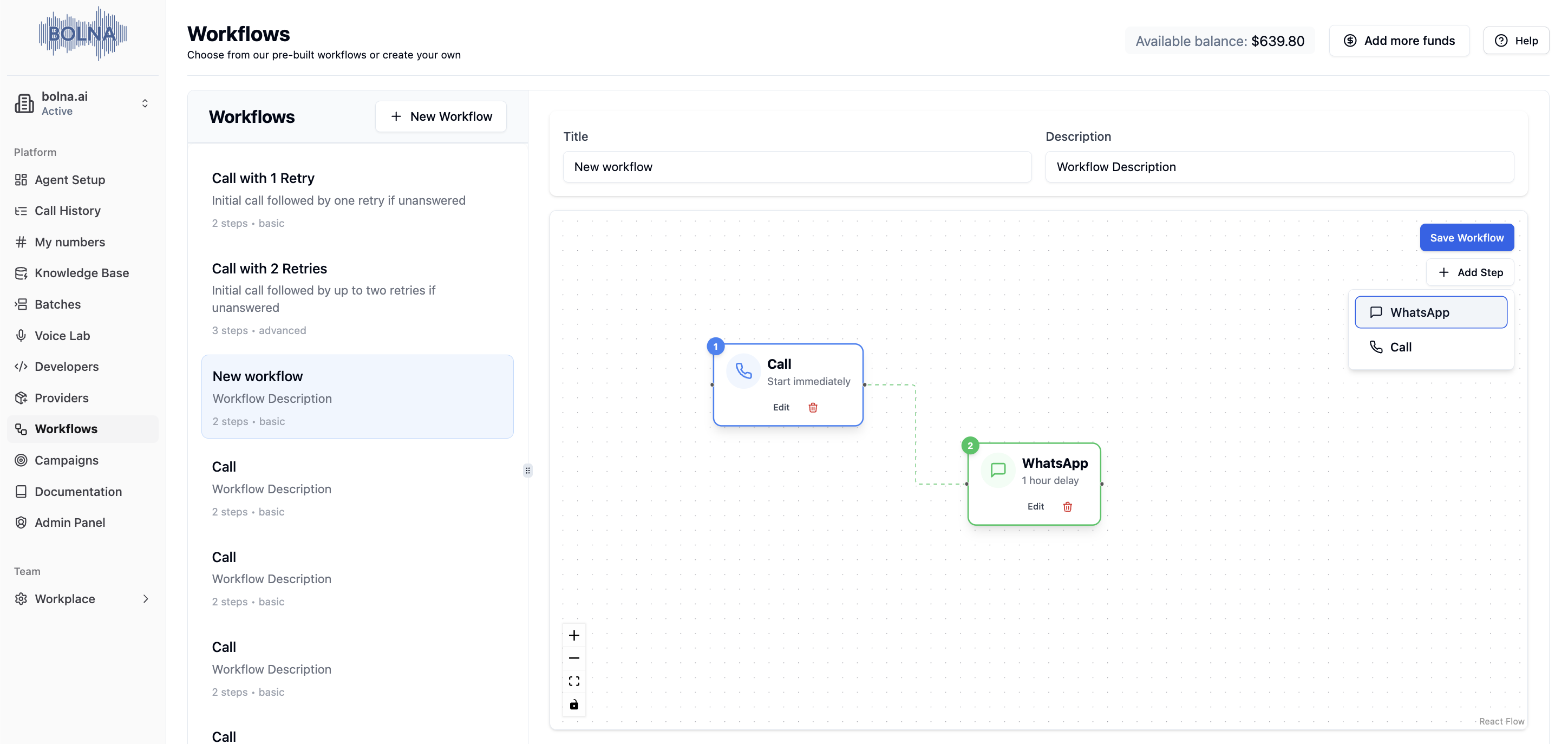Click the Save Workflow button
1568x744 pixels.
pyautogui.click(x=1466, y=238)
